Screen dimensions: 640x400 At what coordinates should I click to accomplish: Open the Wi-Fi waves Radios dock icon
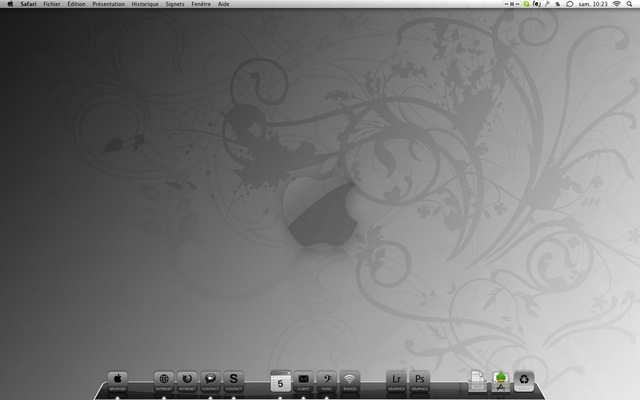350,381
